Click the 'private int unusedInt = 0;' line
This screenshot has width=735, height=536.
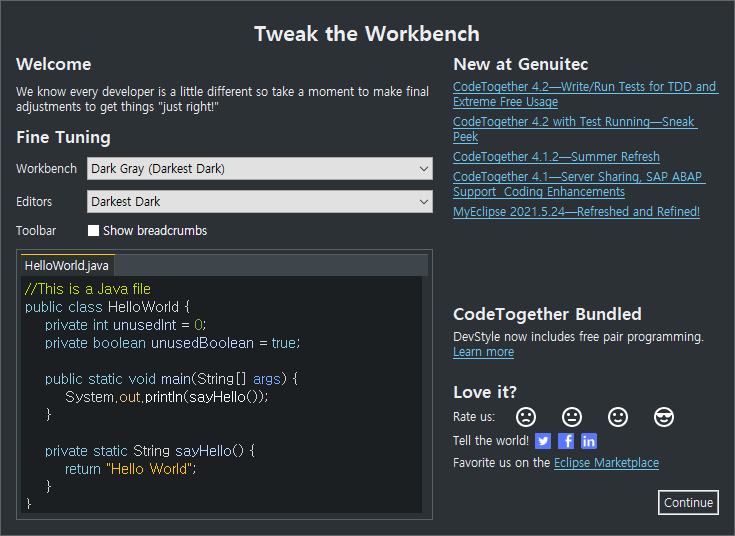[126, 325]
